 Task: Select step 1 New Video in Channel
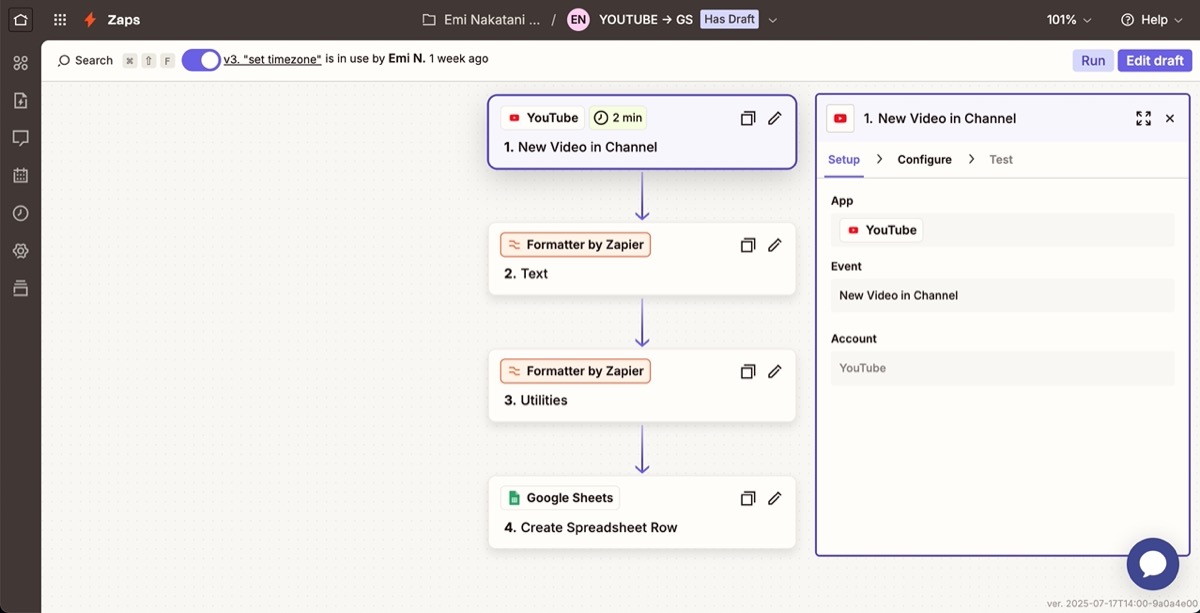(x=642, y=132)
